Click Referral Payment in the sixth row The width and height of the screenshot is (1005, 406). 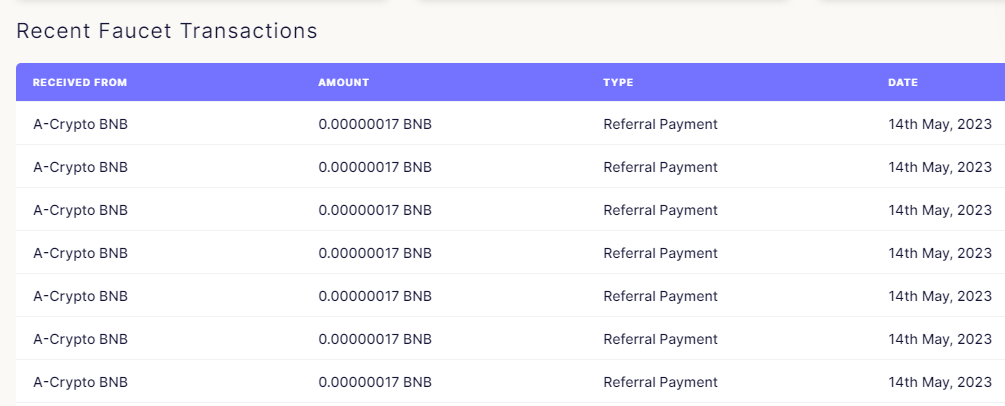[x=660, y=339]
